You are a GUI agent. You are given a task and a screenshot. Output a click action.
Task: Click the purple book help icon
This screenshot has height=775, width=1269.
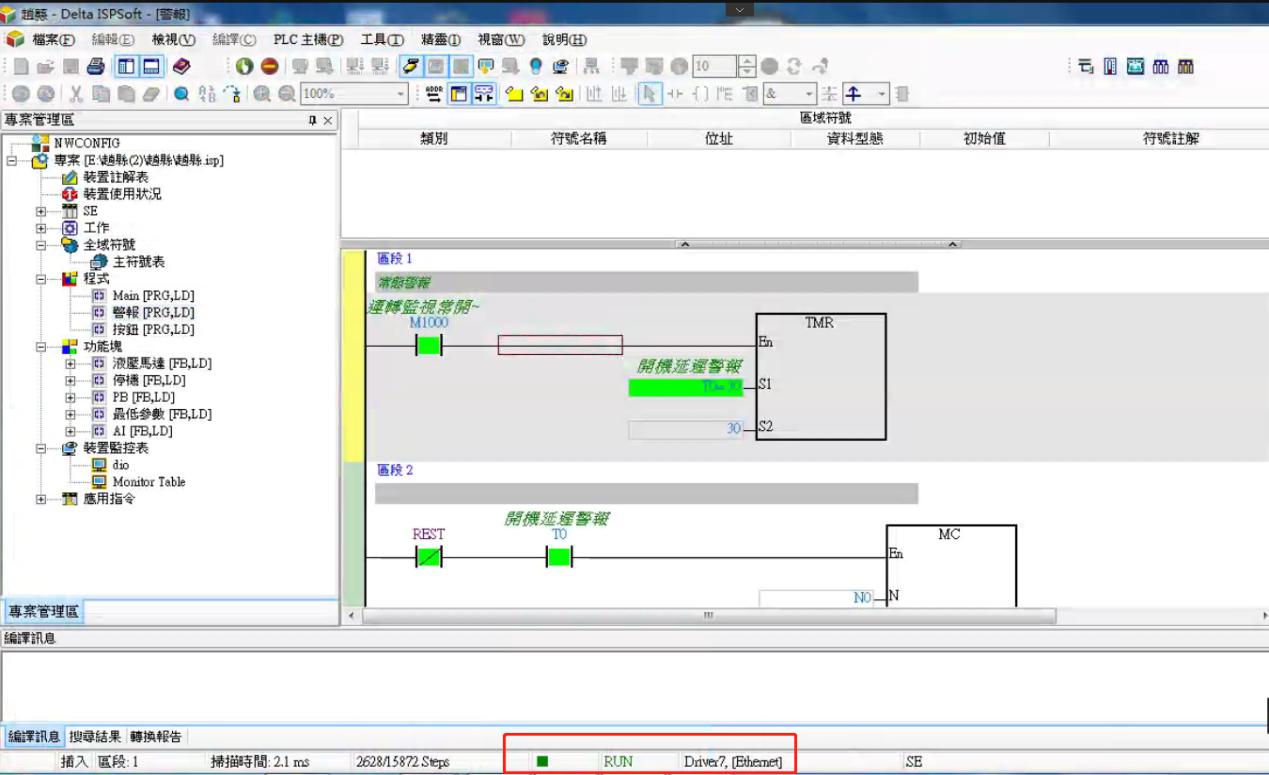point(181,67)
